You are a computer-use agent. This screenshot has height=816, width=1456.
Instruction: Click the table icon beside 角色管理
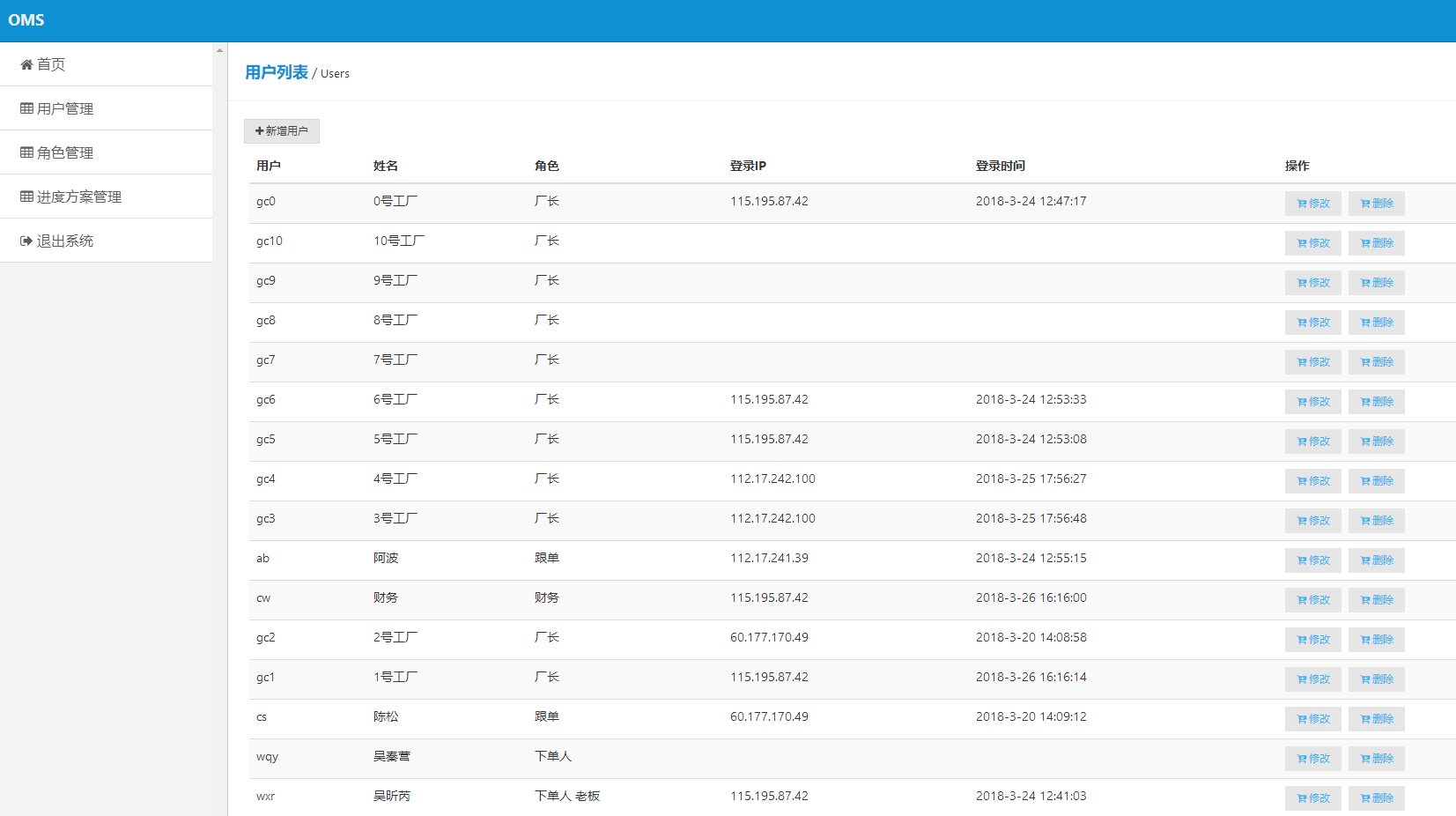tap(26, 152)
